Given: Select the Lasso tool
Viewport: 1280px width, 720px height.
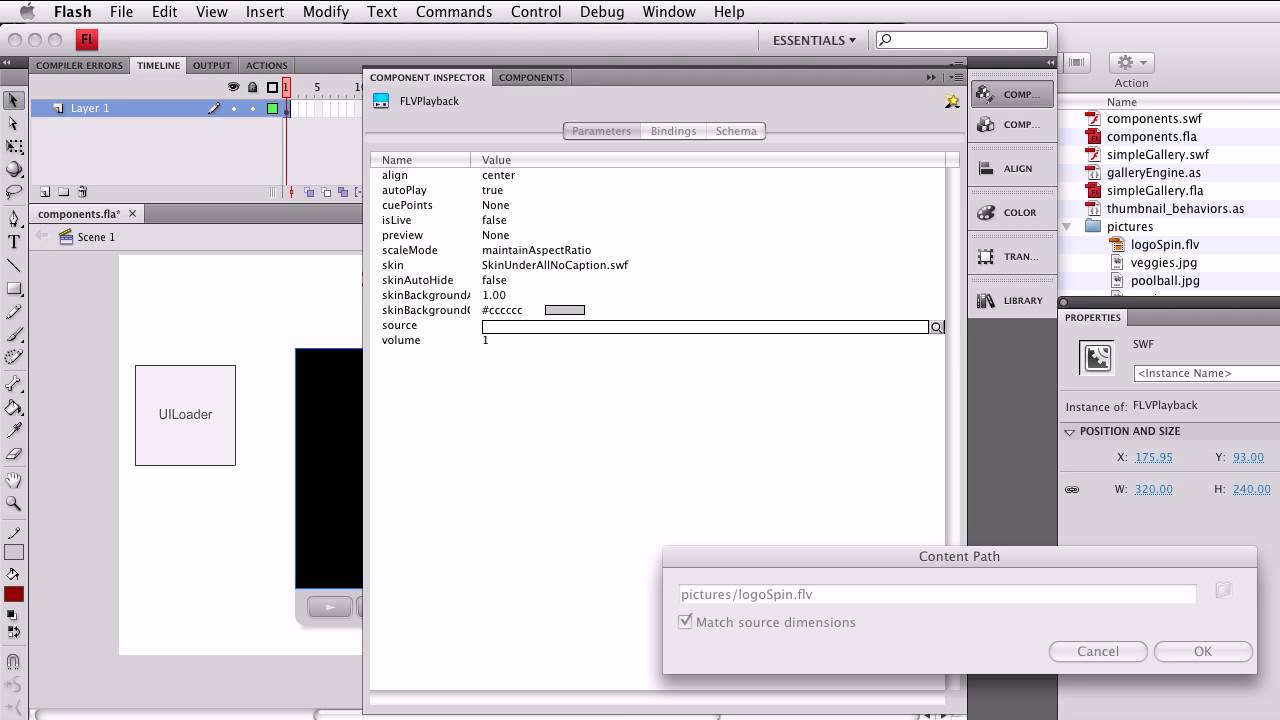Looking at the screenshot, I should click(14, 191).
